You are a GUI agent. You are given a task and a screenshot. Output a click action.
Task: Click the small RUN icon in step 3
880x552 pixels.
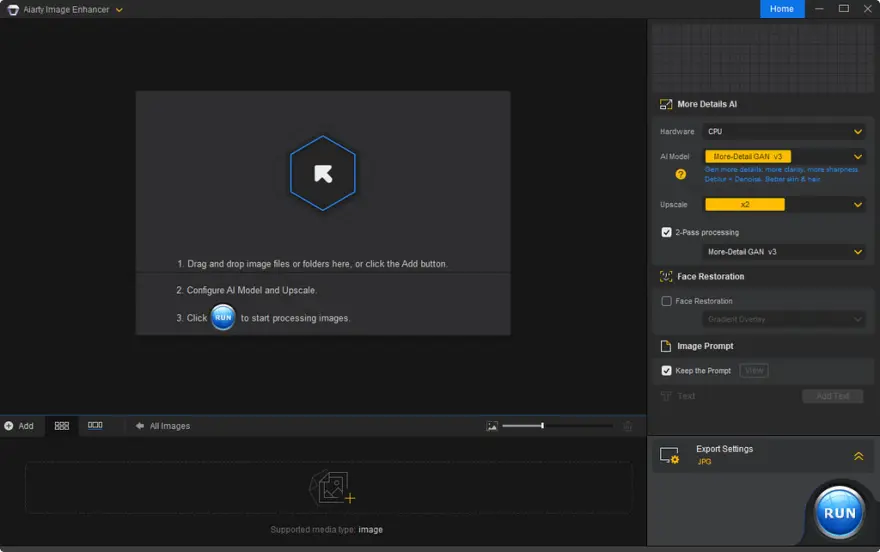click(x=223, y=318)
